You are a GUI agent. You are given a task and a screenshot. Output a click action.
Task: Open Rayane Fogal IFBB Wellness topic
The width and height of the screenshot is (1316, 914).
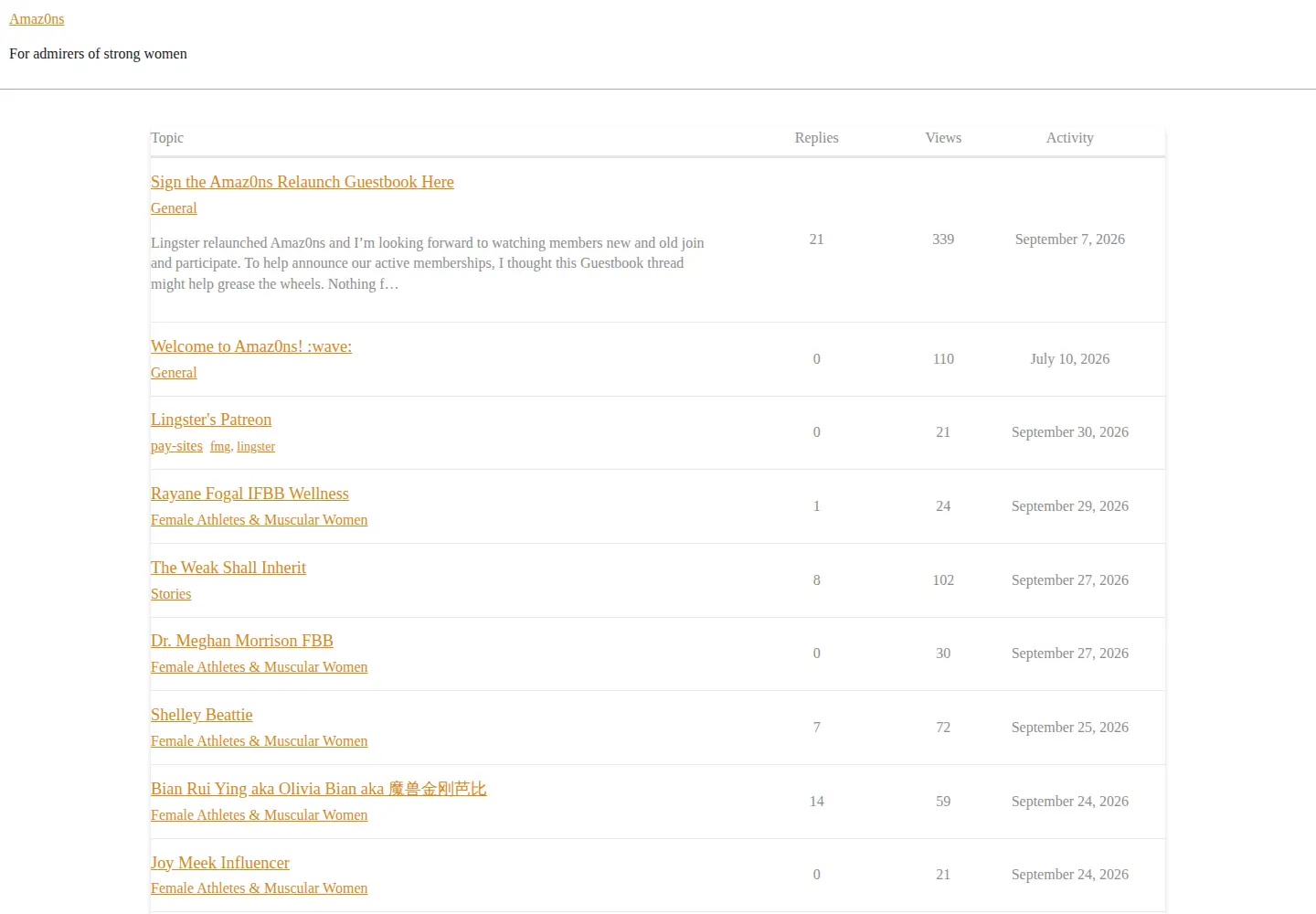(249, 494)
